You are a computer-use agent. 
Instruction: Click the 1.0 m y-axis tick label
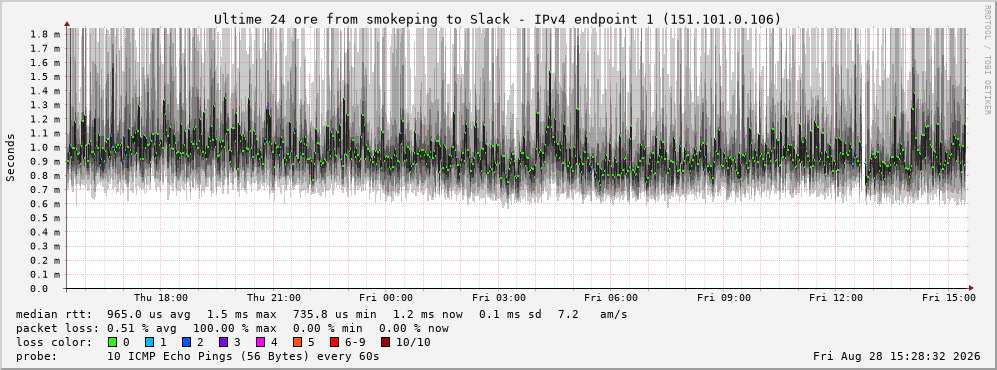tap(45, 147)
